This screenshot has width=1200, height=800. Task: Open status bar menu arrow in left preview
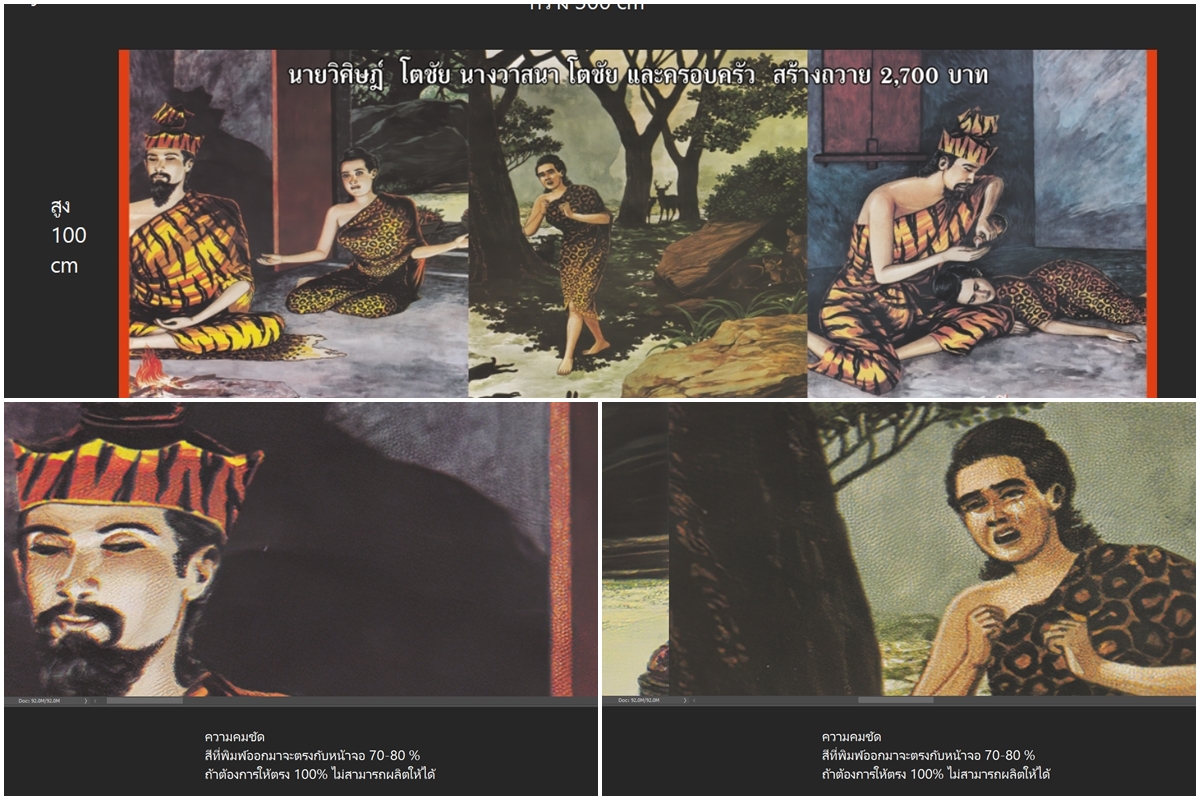86,701
